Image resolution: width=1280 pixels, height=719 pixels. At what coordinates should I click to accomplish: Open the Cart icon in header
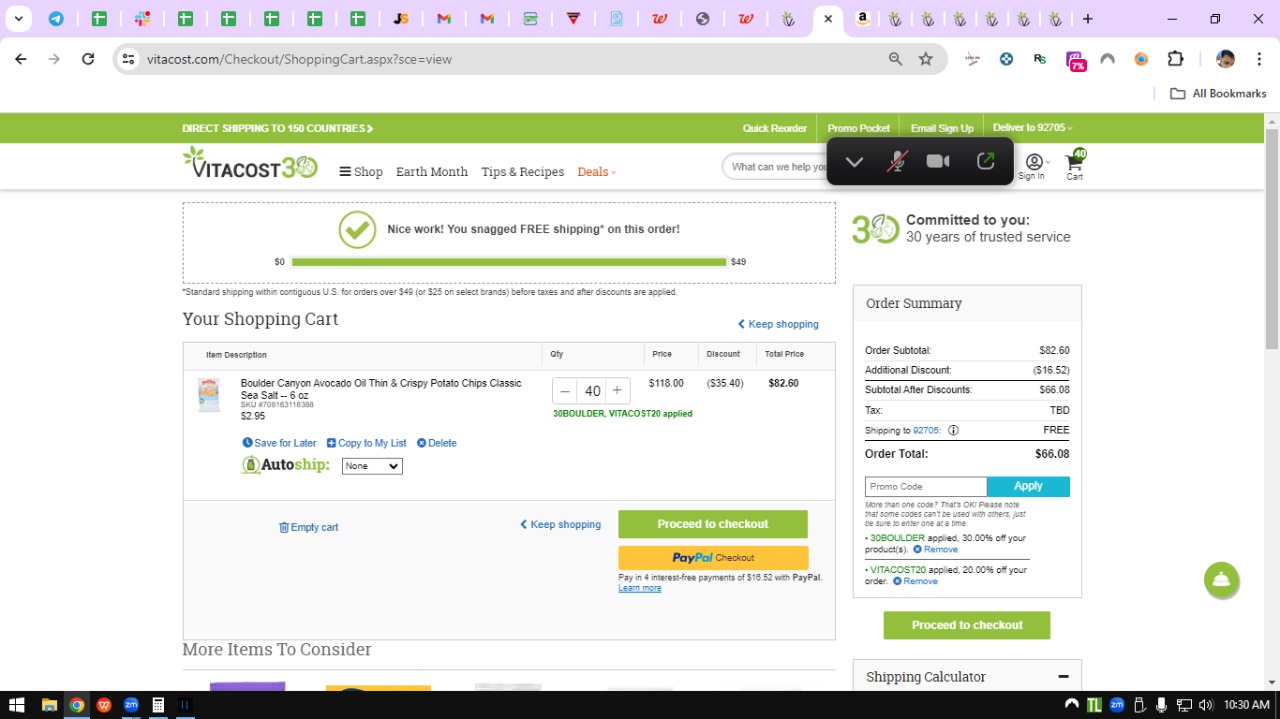[1075, 165]
